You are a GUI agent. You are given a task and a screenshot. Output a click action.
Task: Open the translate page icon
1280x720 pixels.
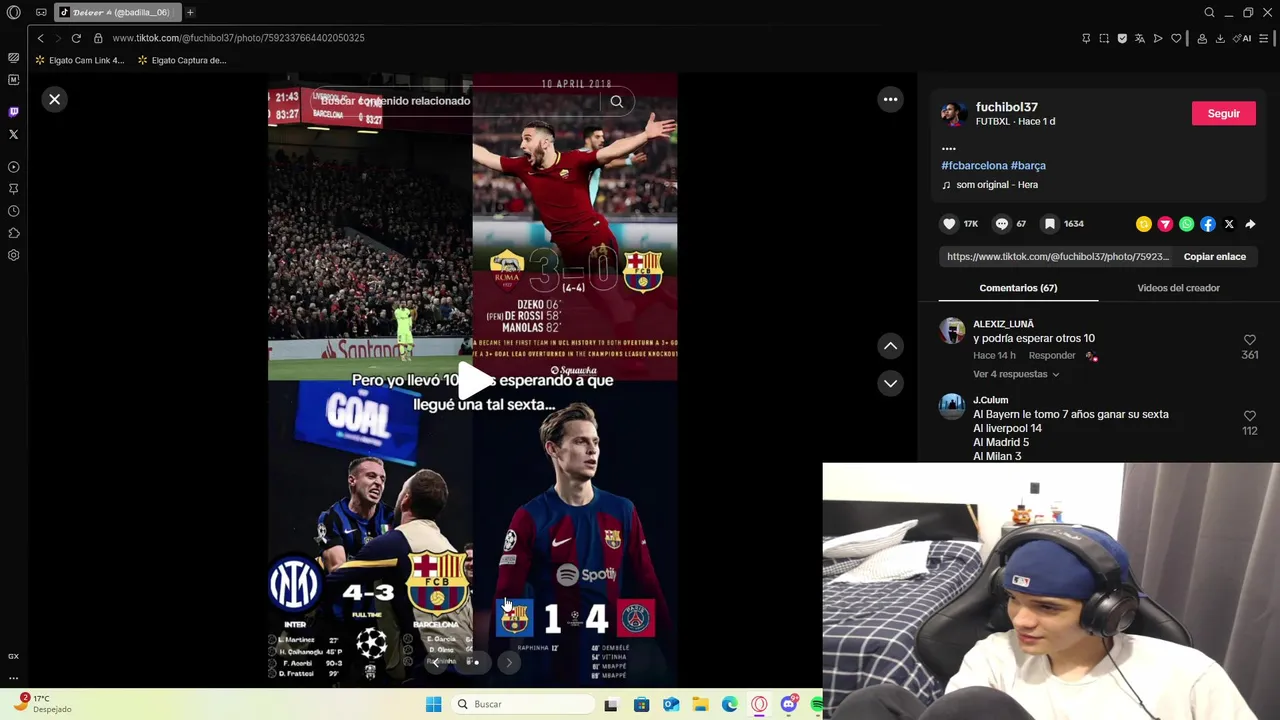(1140, 38)
